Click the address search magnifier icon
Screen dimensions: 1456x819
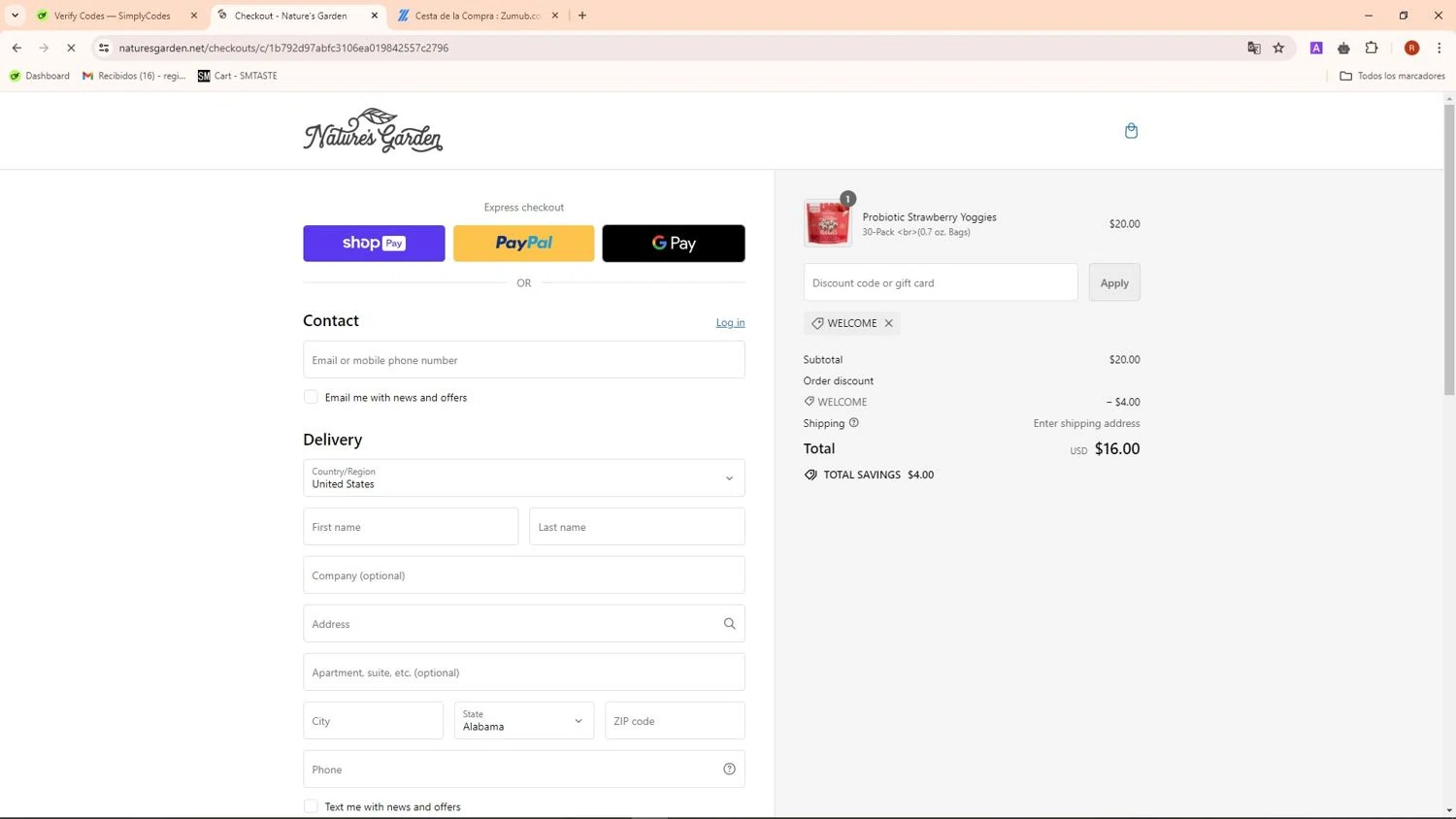tap(729, 624)
